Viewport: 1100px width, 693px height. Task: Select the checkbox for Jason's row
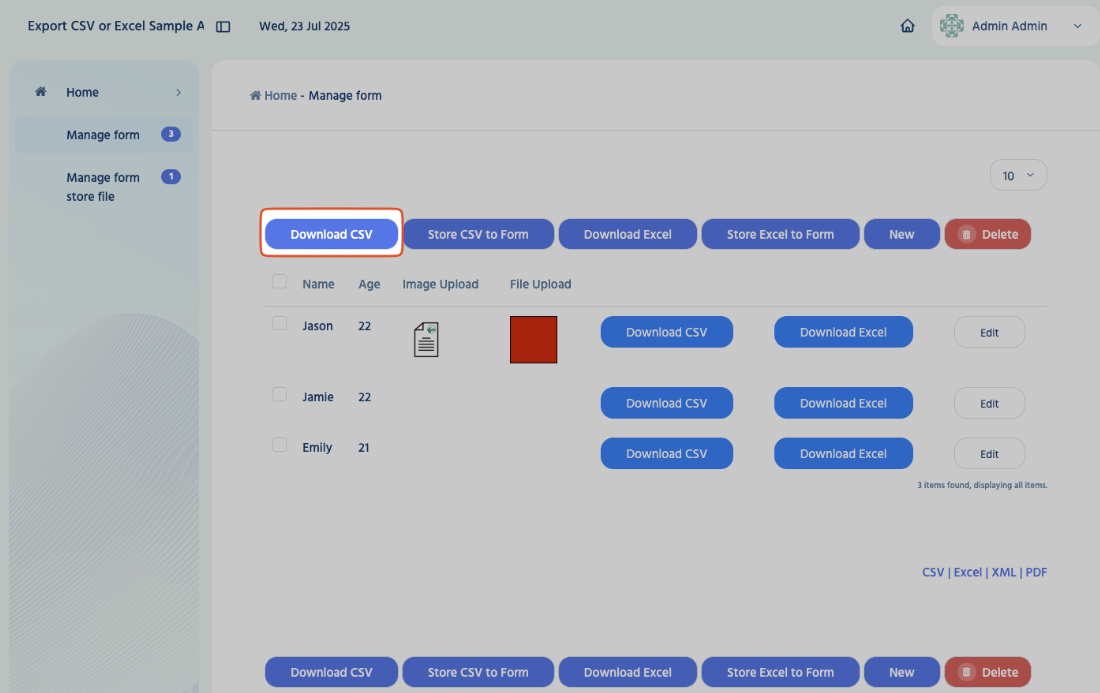tap(279, 323)
